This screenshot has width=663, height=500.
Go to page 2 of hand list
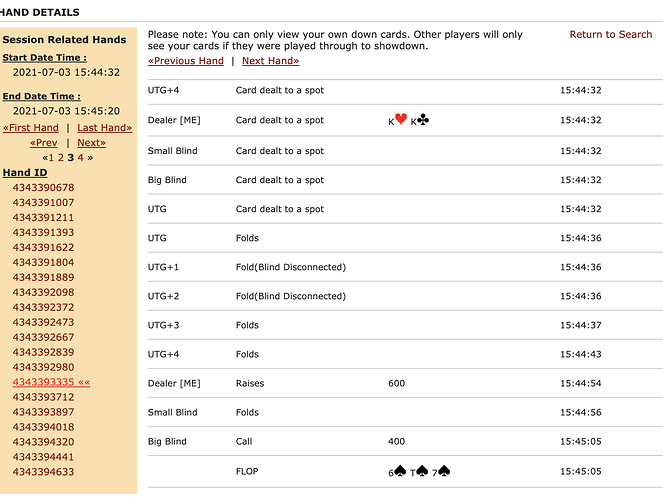[x=61, y=157]
